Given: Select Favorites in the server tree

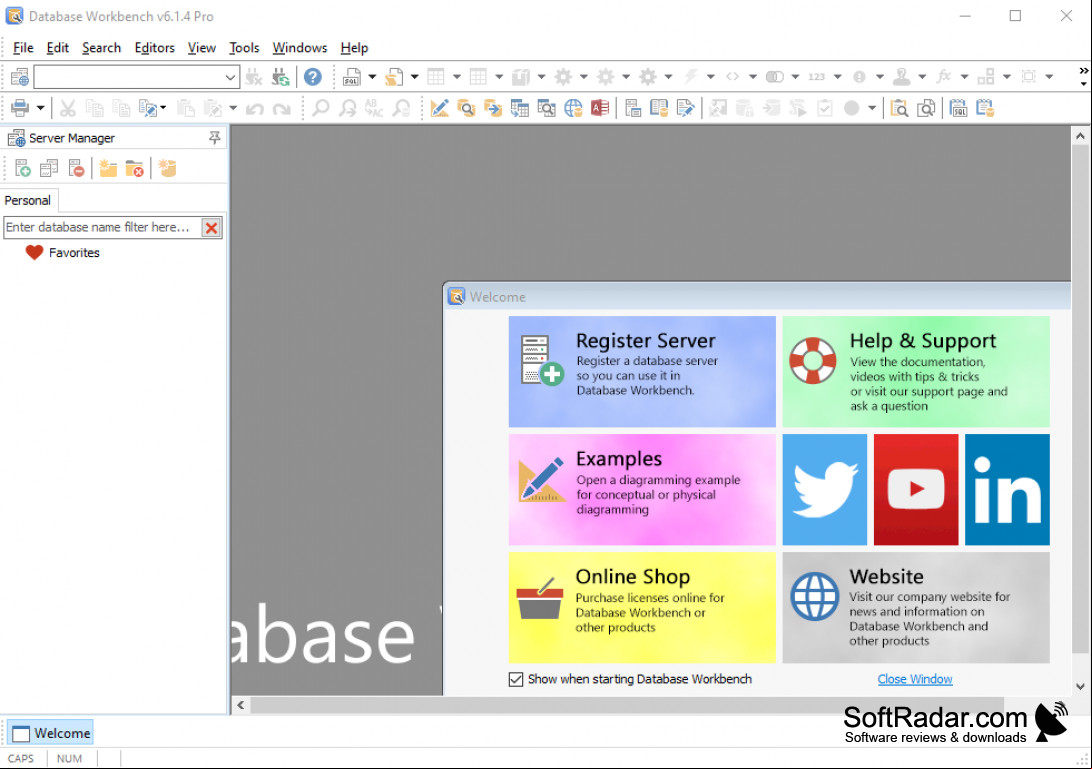Looking at the screenshot, I should pyautogui.click(x=74, y=253).
